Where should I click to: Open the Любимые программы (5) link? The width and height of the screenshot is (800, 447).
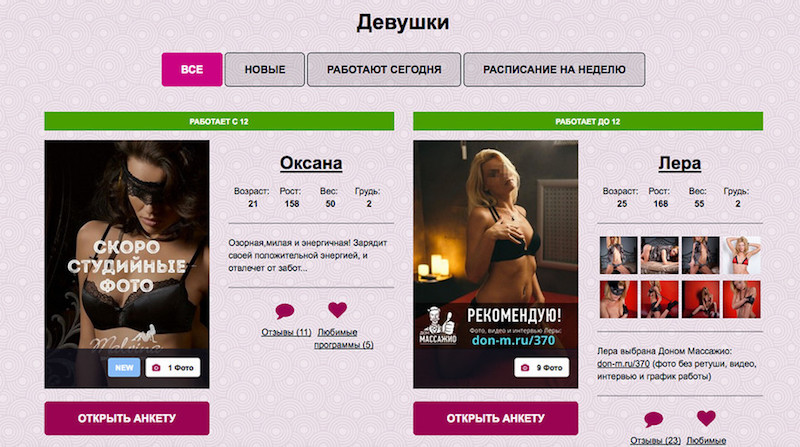click(x=343, y=338)
